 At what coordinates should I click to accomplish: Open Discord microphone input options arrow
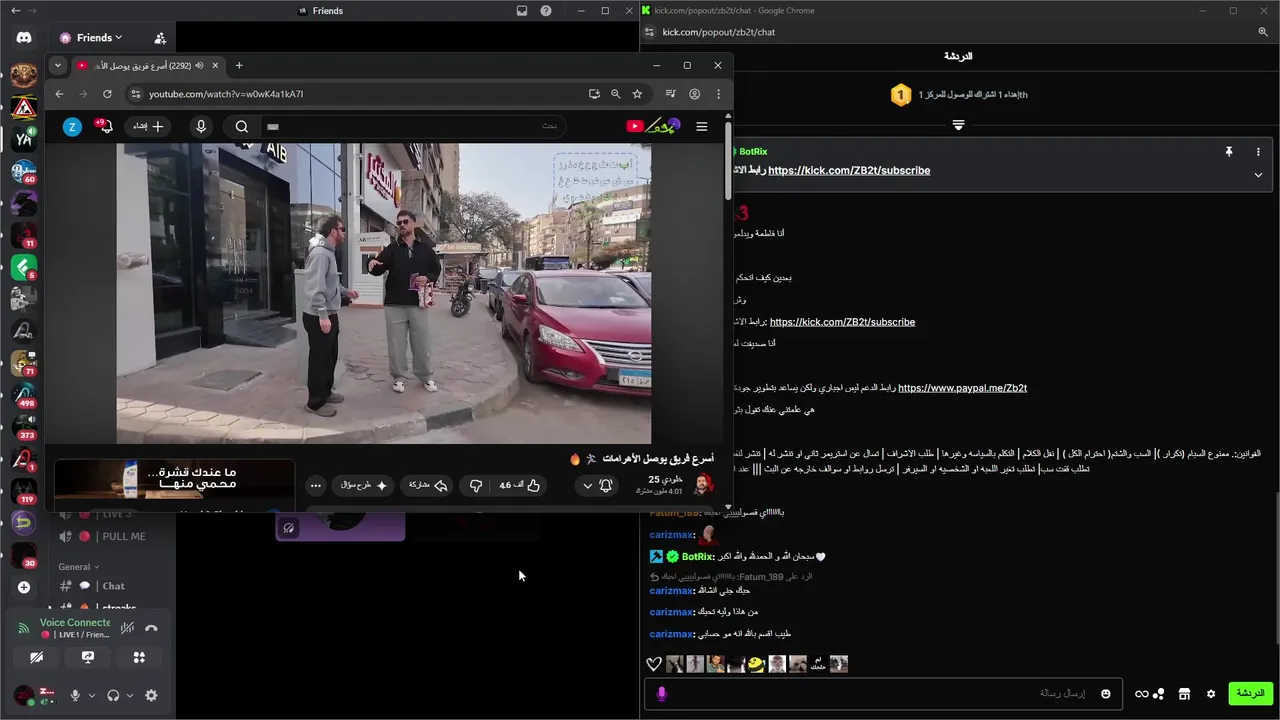[92, 695]
